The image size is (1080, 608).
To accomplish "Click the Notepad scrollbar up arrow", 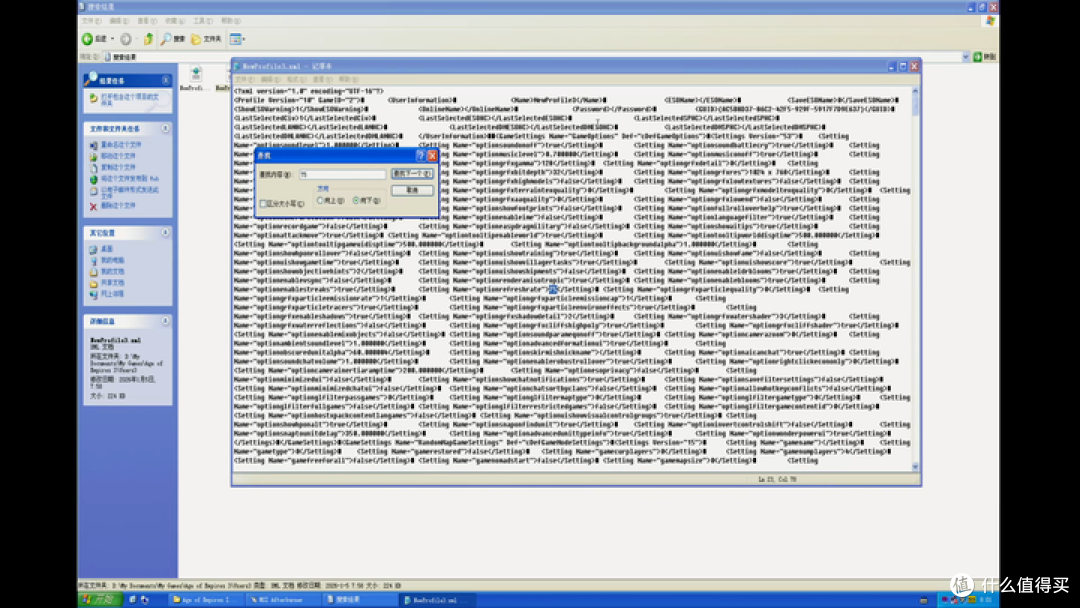I will (915, 90).
